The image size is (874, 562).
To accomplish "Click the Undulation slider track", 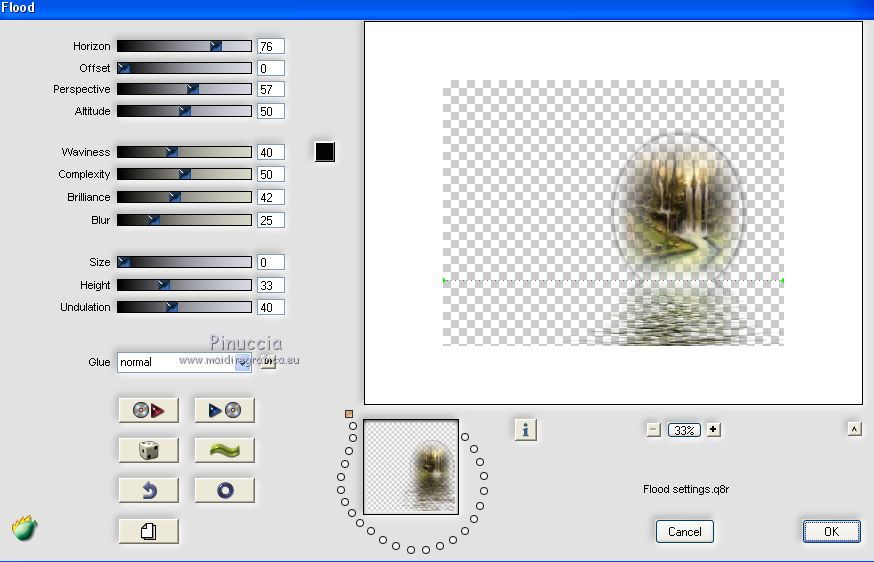I will 184,307.
